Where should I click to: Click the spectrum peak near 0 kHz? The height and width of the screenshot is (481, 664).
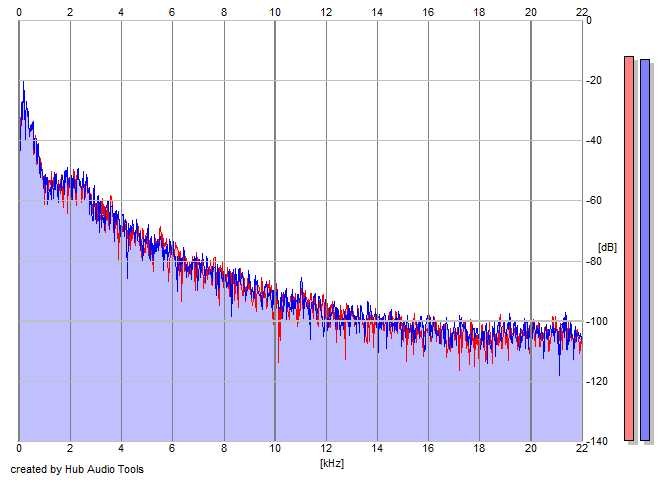(23, 82)
